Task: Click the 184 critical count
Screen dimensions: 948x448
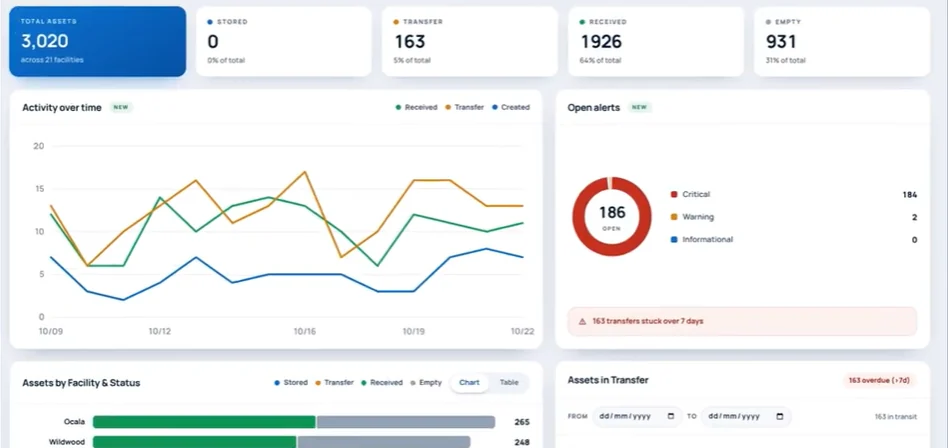Action: click(x=910, y=195)
